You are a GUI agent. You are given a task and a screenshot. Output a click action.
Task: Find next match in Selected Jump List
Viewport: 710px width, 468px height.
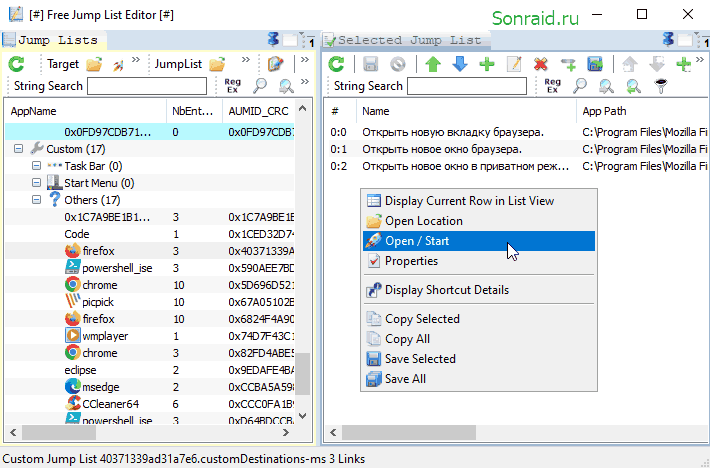click(x=606, y=86)
